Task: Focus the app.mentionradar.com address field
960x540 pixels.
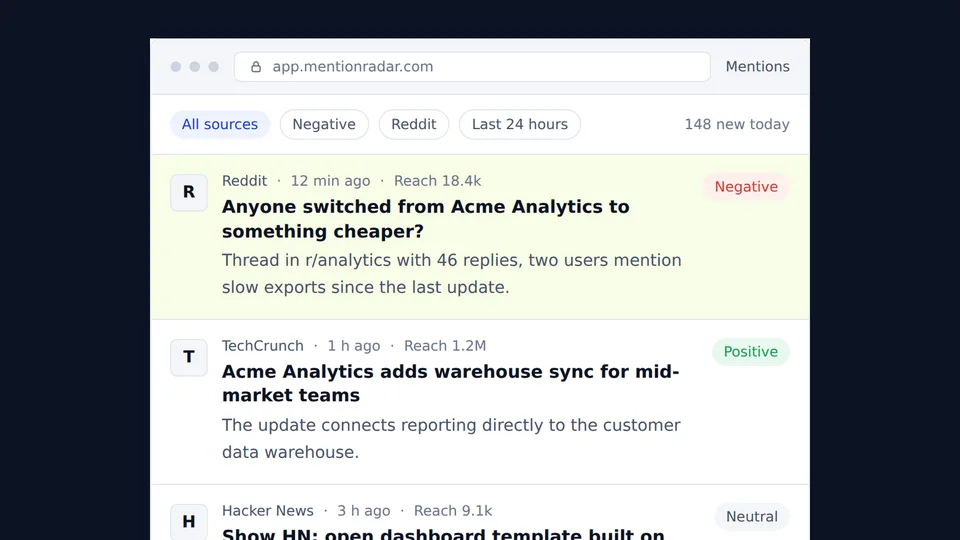Action: pyautogui.click(x=472, y=67)
